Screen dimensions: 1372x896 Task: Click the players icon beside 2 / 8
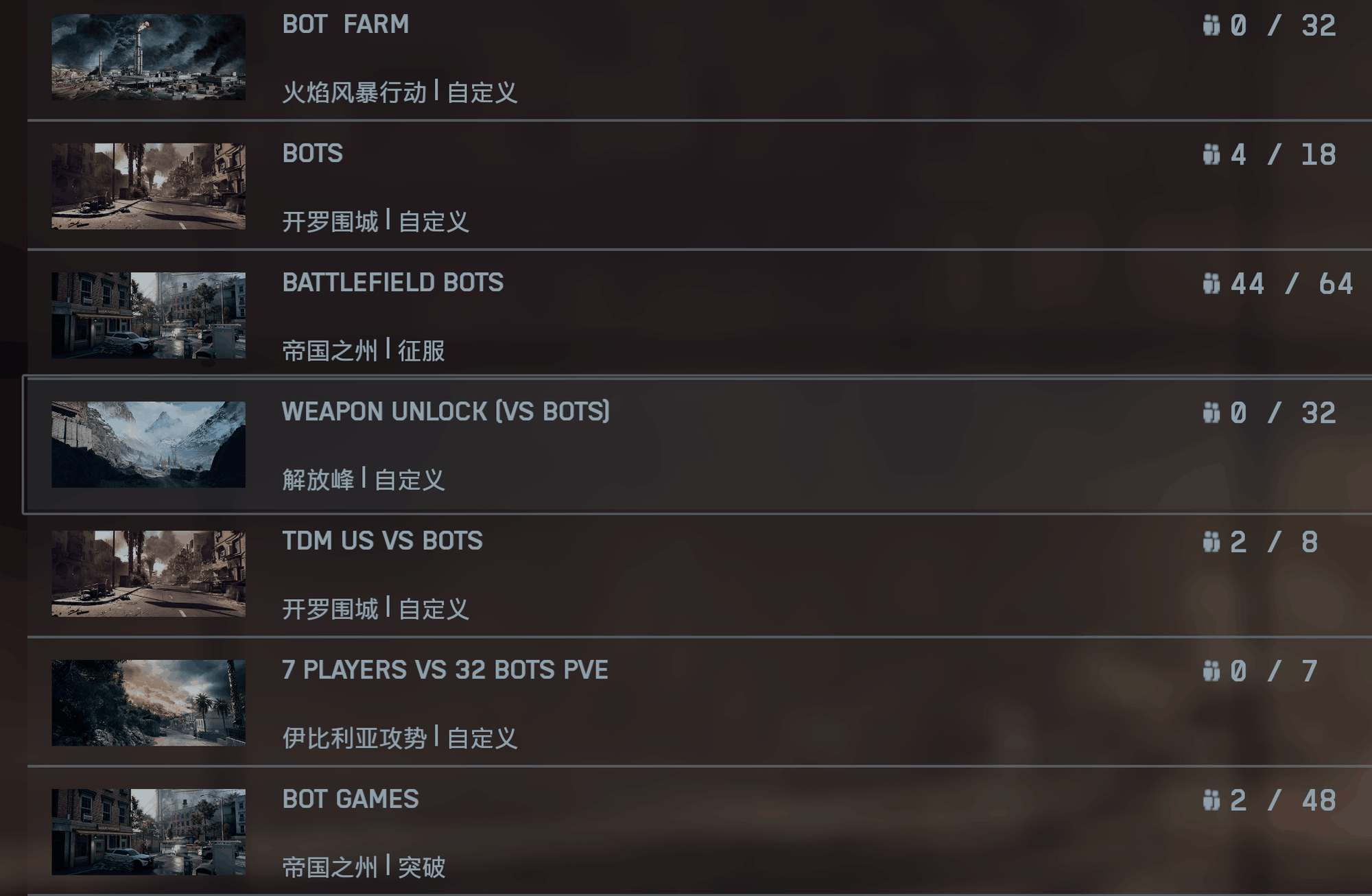1211,542
